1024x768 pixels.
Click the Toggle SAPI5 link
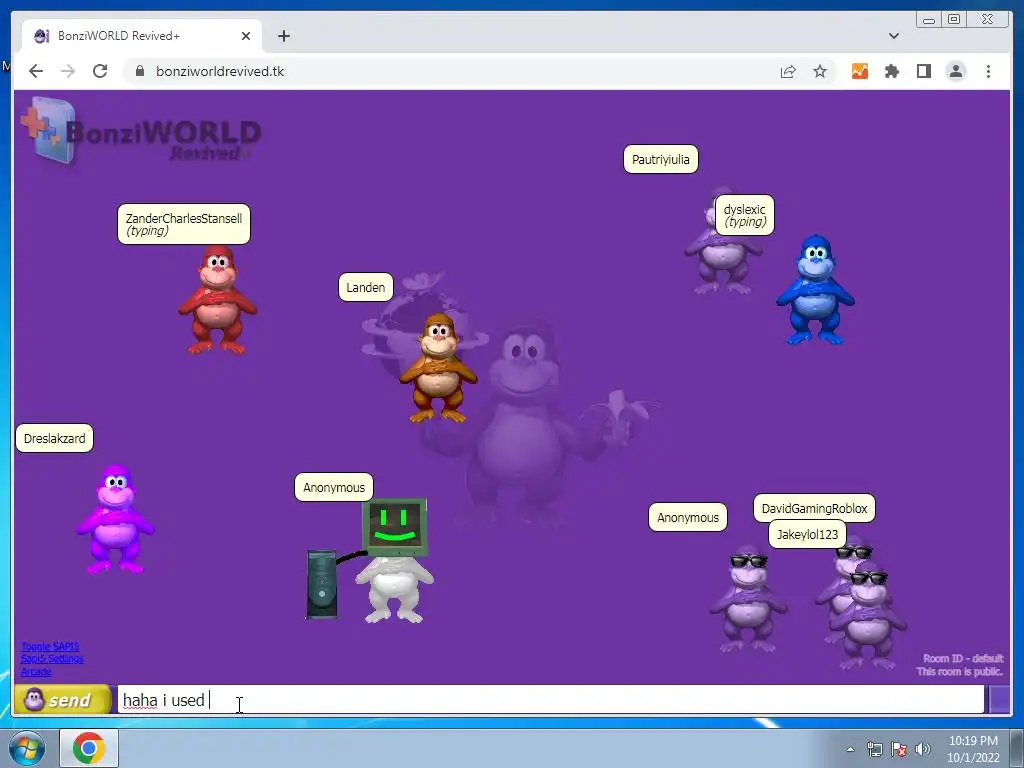[x=50, y=647]
